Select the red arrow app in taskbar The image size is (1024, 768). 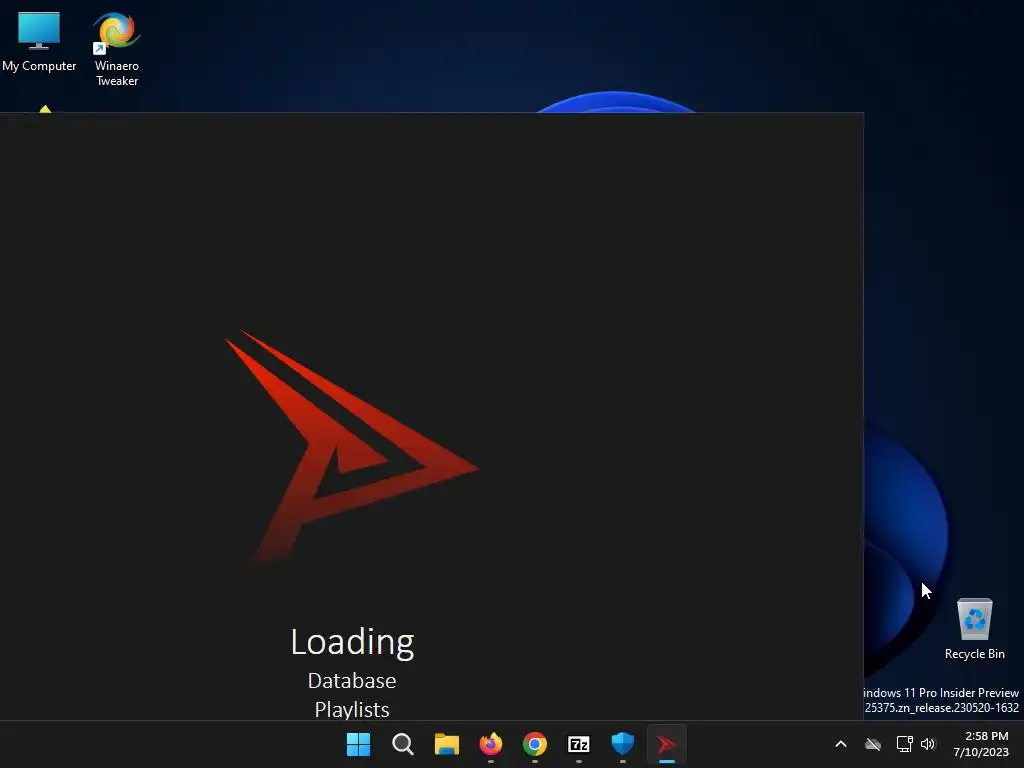[x=666, y=744]
